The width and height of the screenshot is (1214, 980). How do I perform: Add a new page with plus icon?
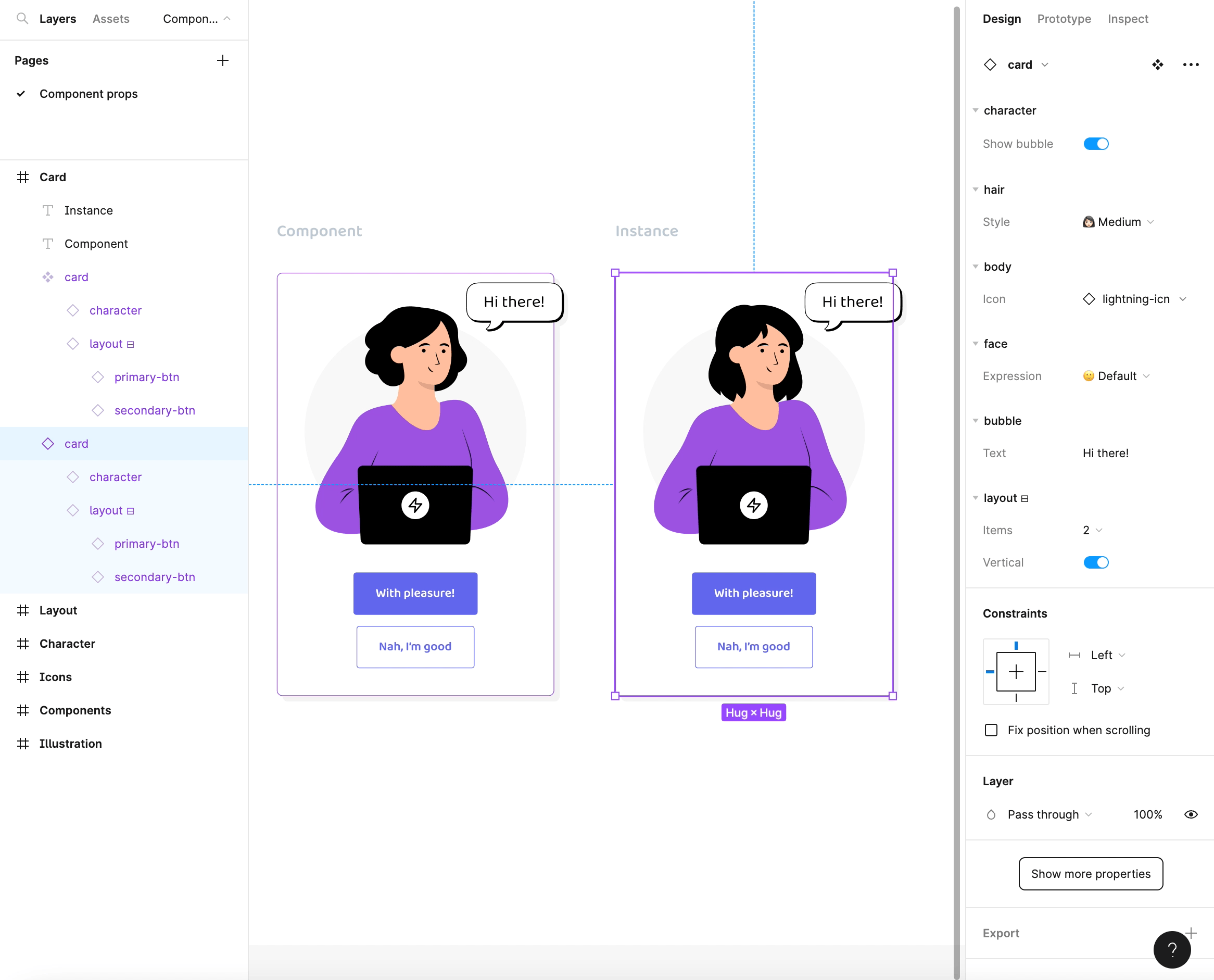(x=222, y=60)
